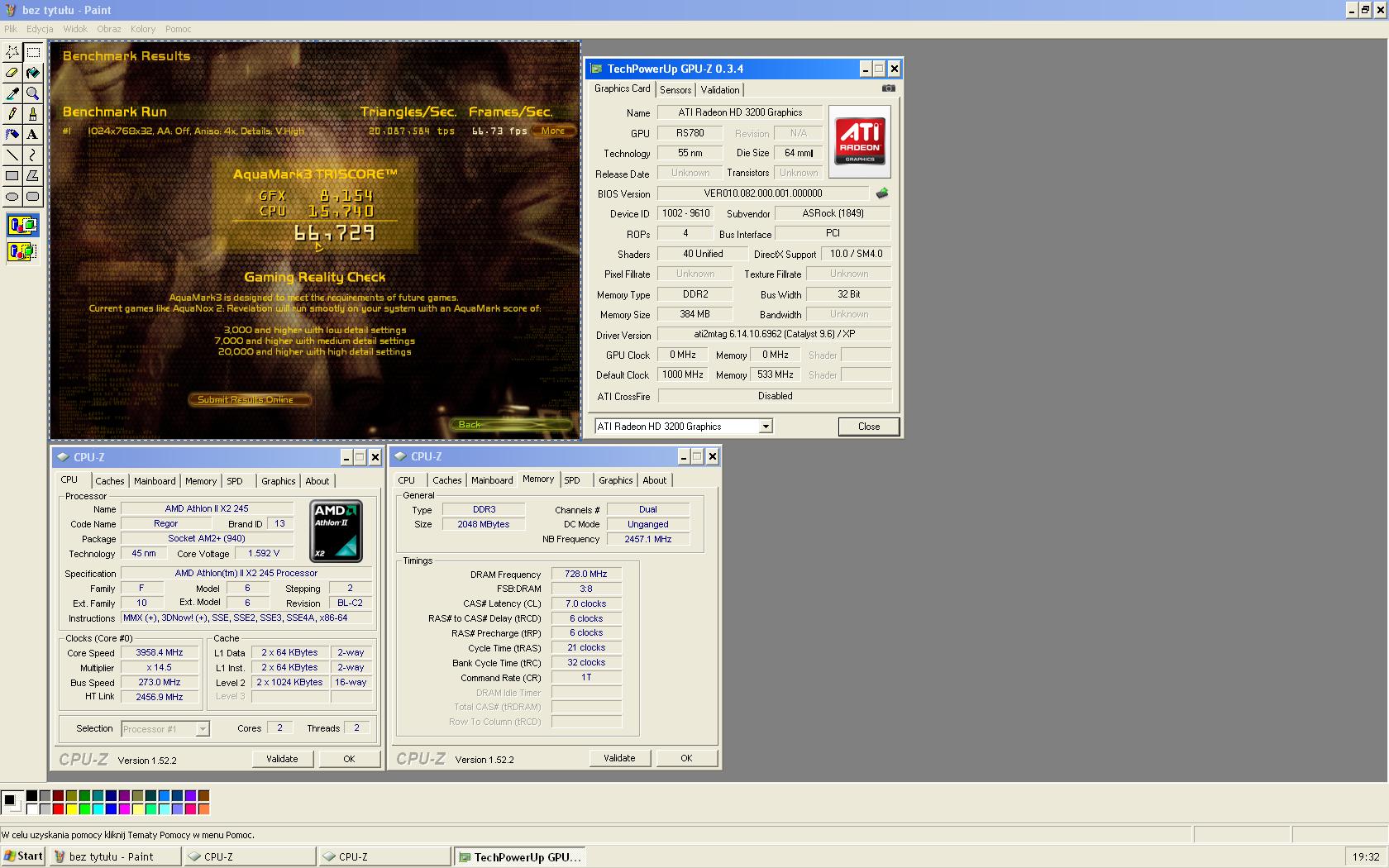Switch to TechPowerUp GPU taskbar item
1389x868 pixels.
pyautogui.click(x=521, y=857)
